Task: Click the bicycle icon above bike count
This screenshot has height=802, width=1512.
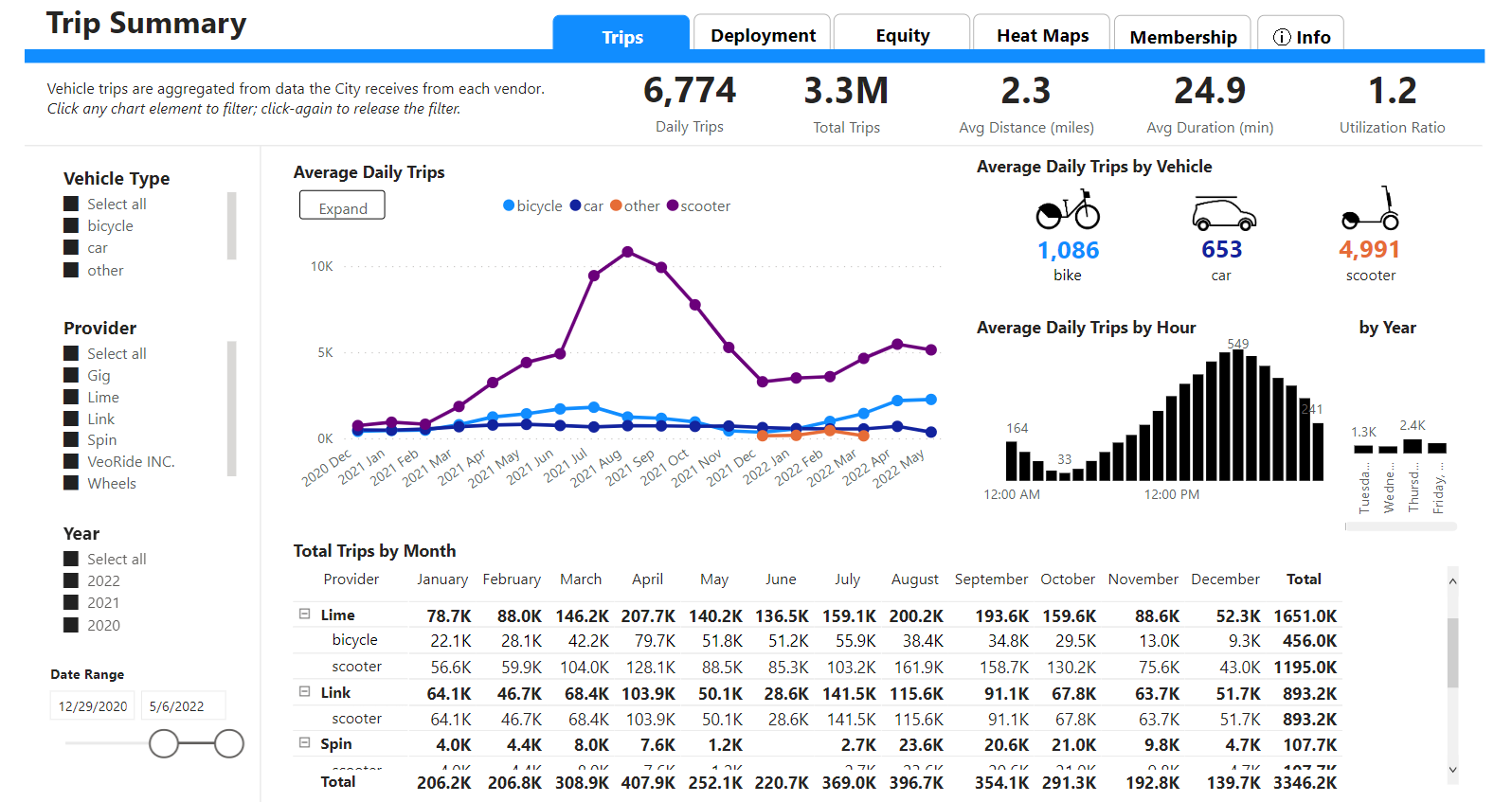Action: [x=1068, y=210]
